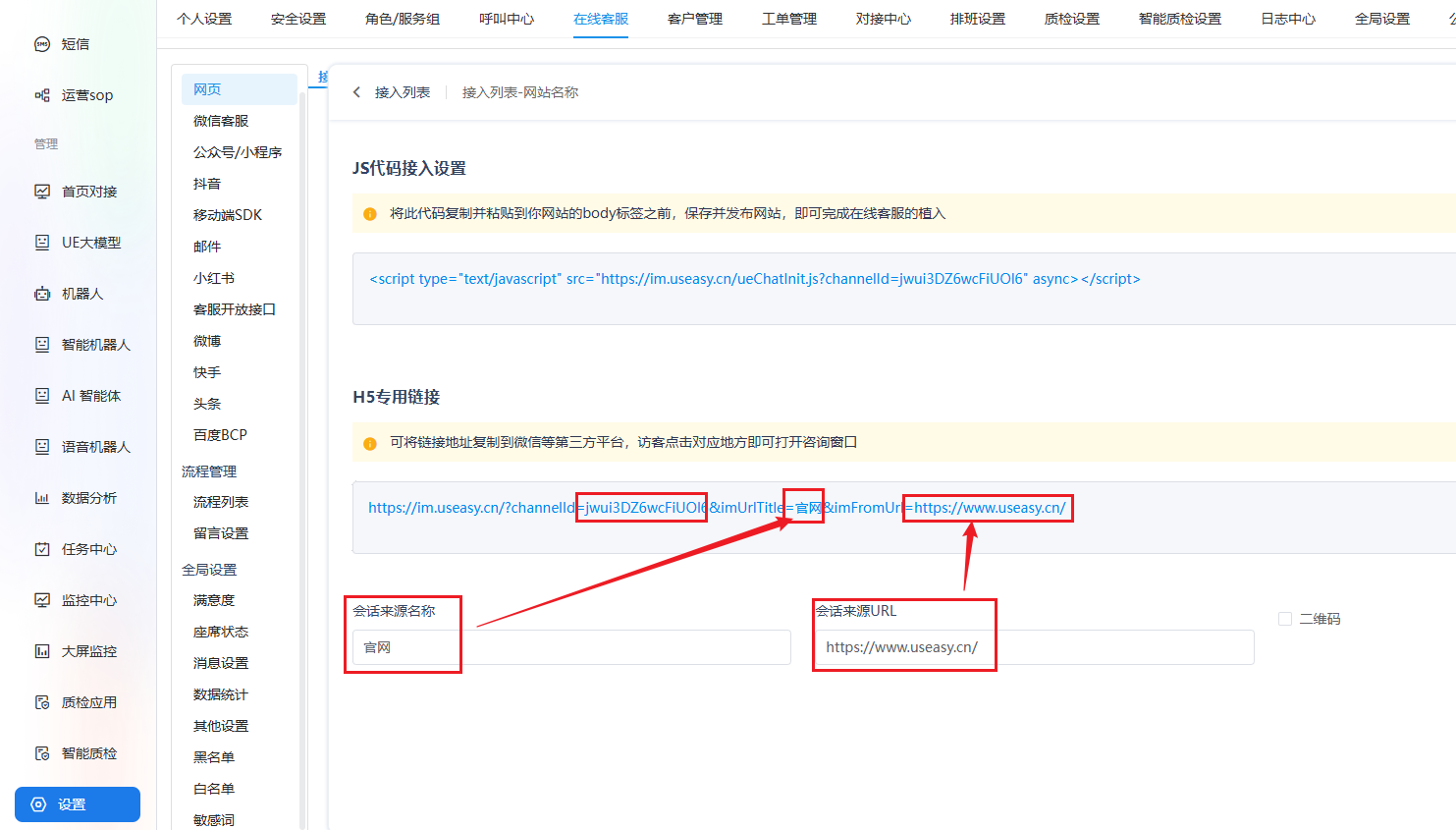Click the 设置 gear icon
Viewport: 1456px width, 830px height.
click(x=38, y=804)
